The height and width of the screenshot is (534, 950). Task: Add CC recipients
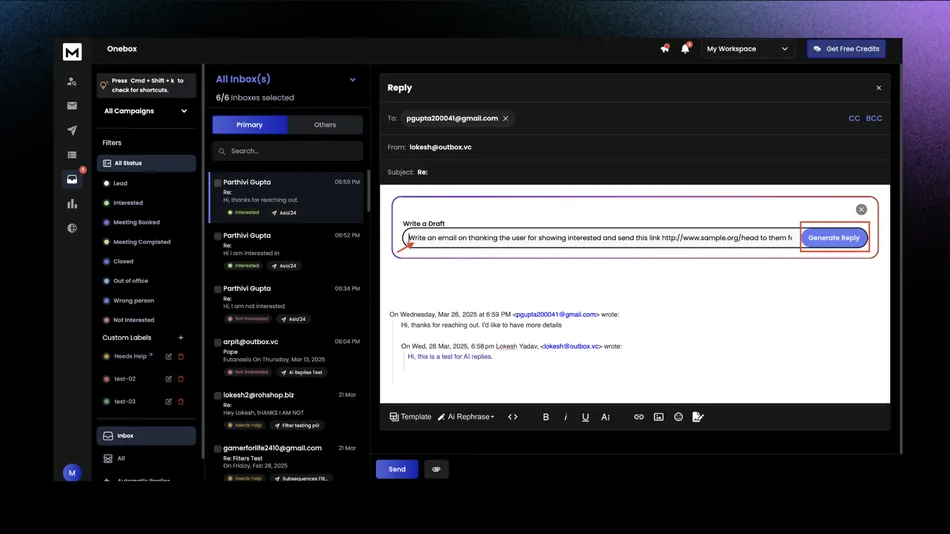pos(854,118)
